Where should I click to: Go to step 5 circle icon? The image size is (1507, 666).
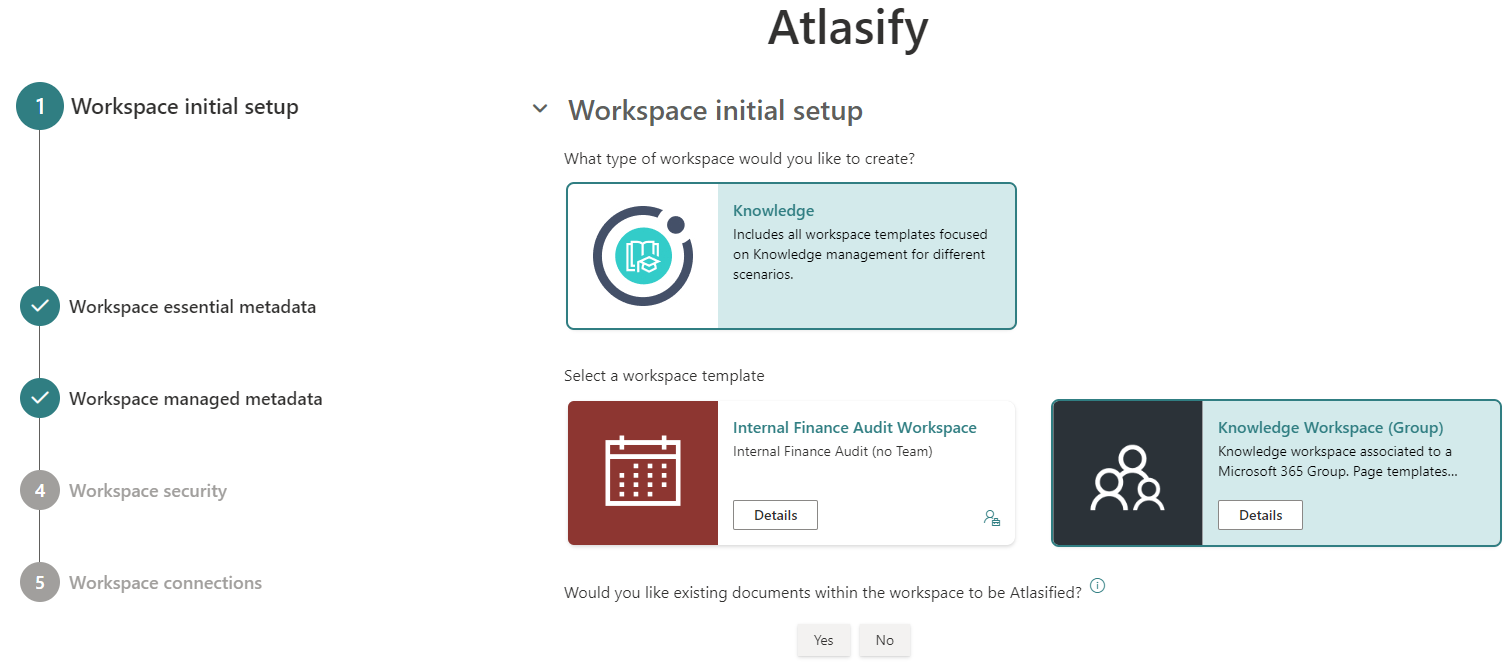coord(40,582)
